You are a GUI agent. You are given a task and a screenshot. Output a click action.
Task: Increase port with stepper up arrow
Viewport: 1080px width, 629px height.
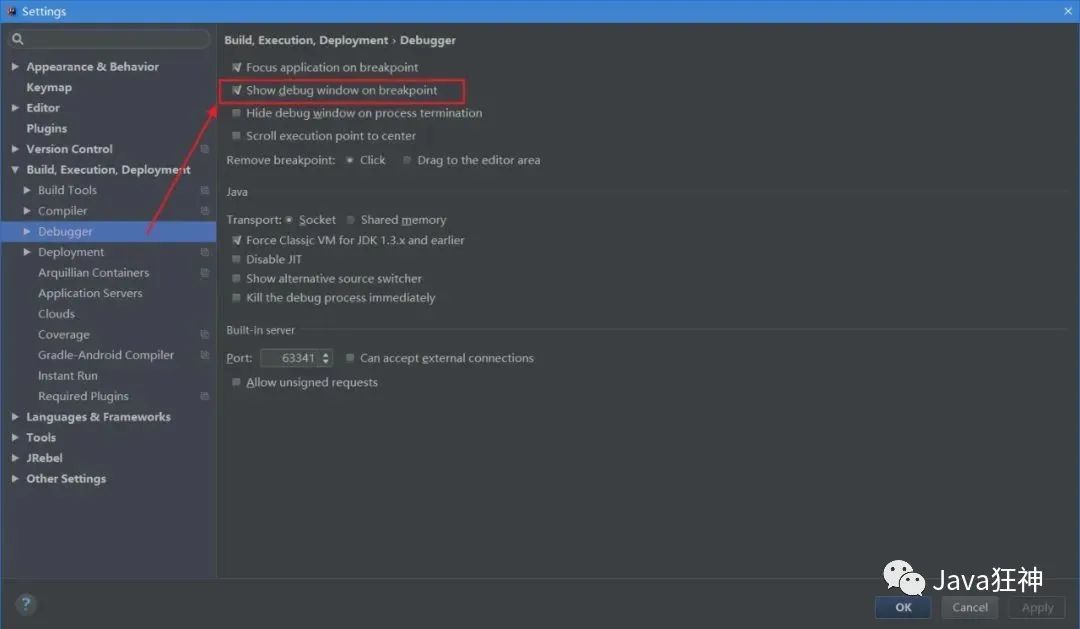click(326, 354)
